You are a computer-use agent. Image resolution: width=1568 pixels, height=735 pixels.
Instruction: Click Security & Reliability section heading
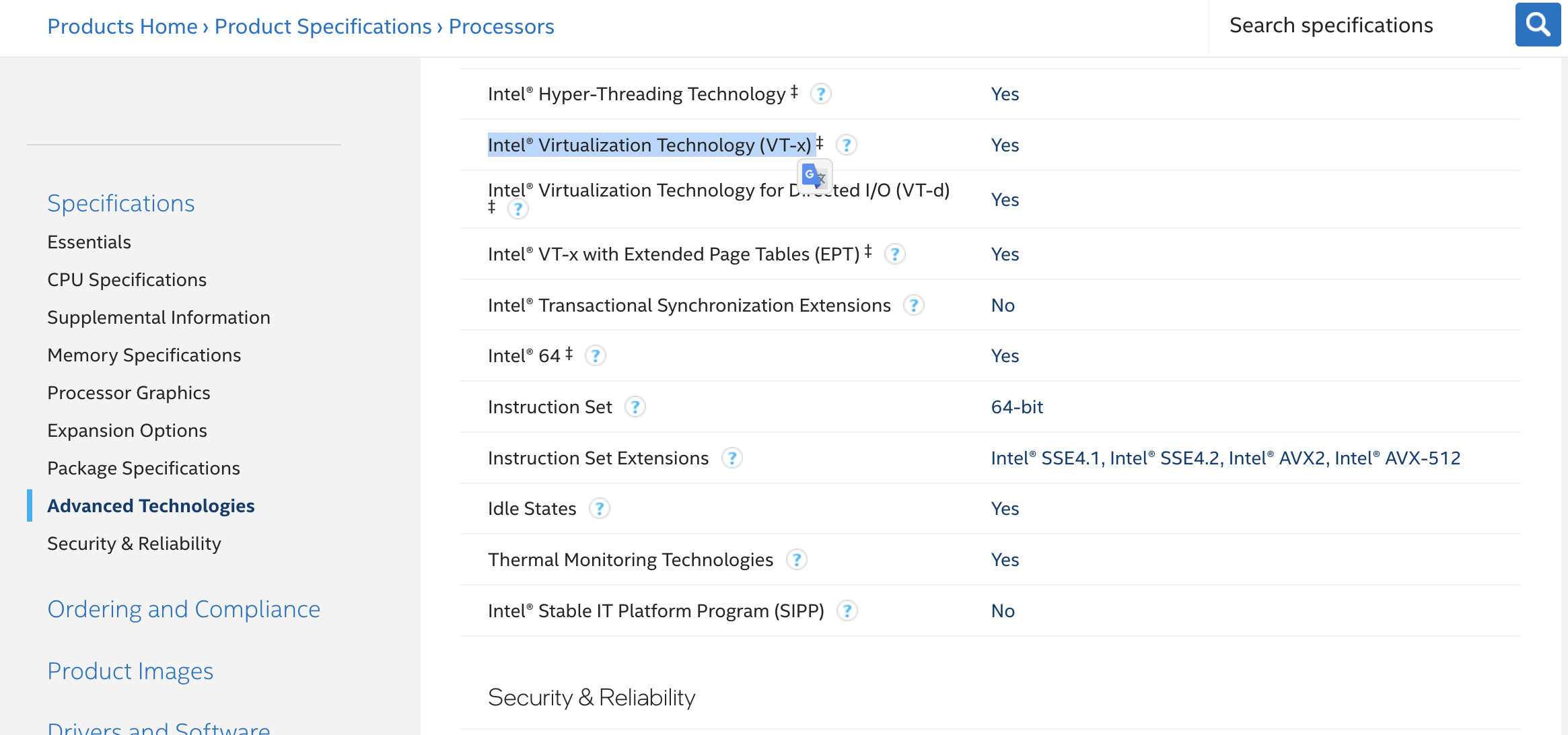coord(592,697)
